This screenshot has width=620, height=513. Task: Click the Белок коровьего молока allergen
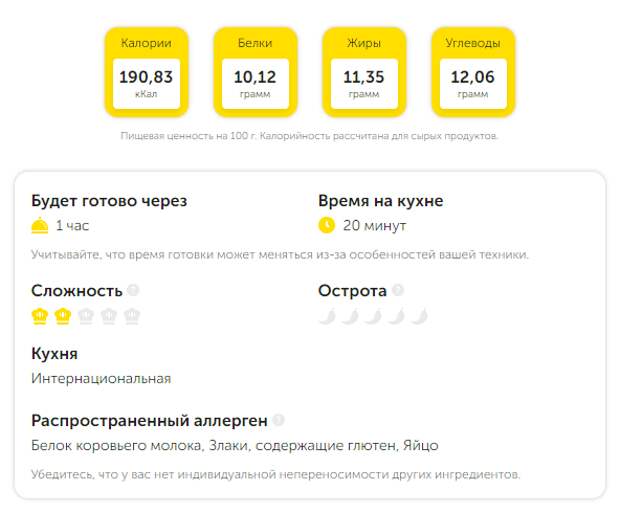coord(117,446)
